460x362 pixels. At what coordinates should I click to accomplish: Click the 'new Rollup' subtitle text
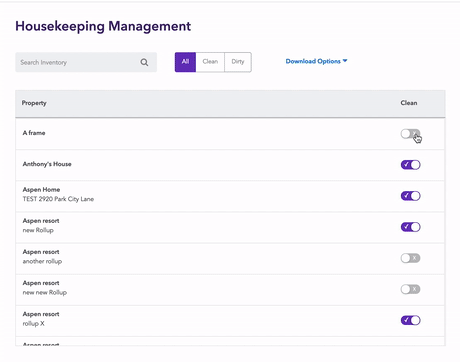pos(38,230)
